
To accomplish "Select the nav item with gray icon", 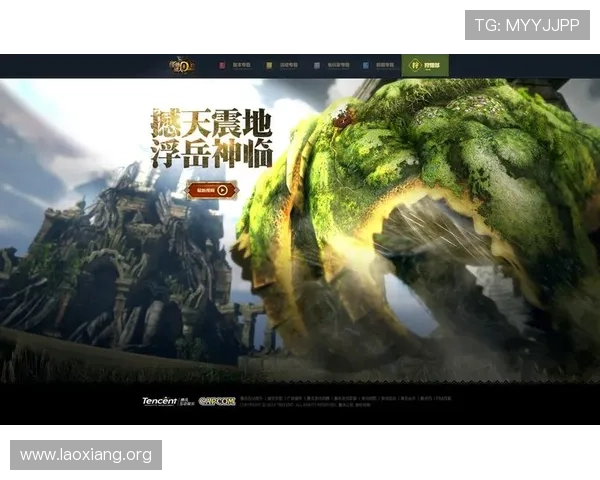I will pos(332,65).
